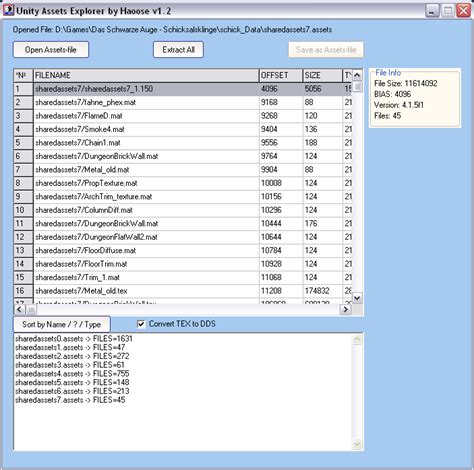The image size is (474, 470).
Task: Click the log box scroll up arrow
Action: tap(357, 340)
